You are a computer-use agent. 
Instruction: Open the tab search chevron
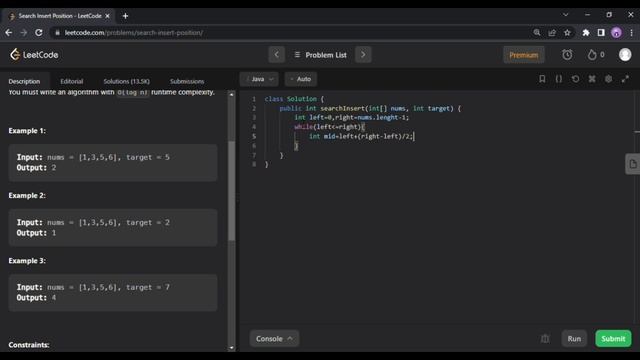pos(565,15)
